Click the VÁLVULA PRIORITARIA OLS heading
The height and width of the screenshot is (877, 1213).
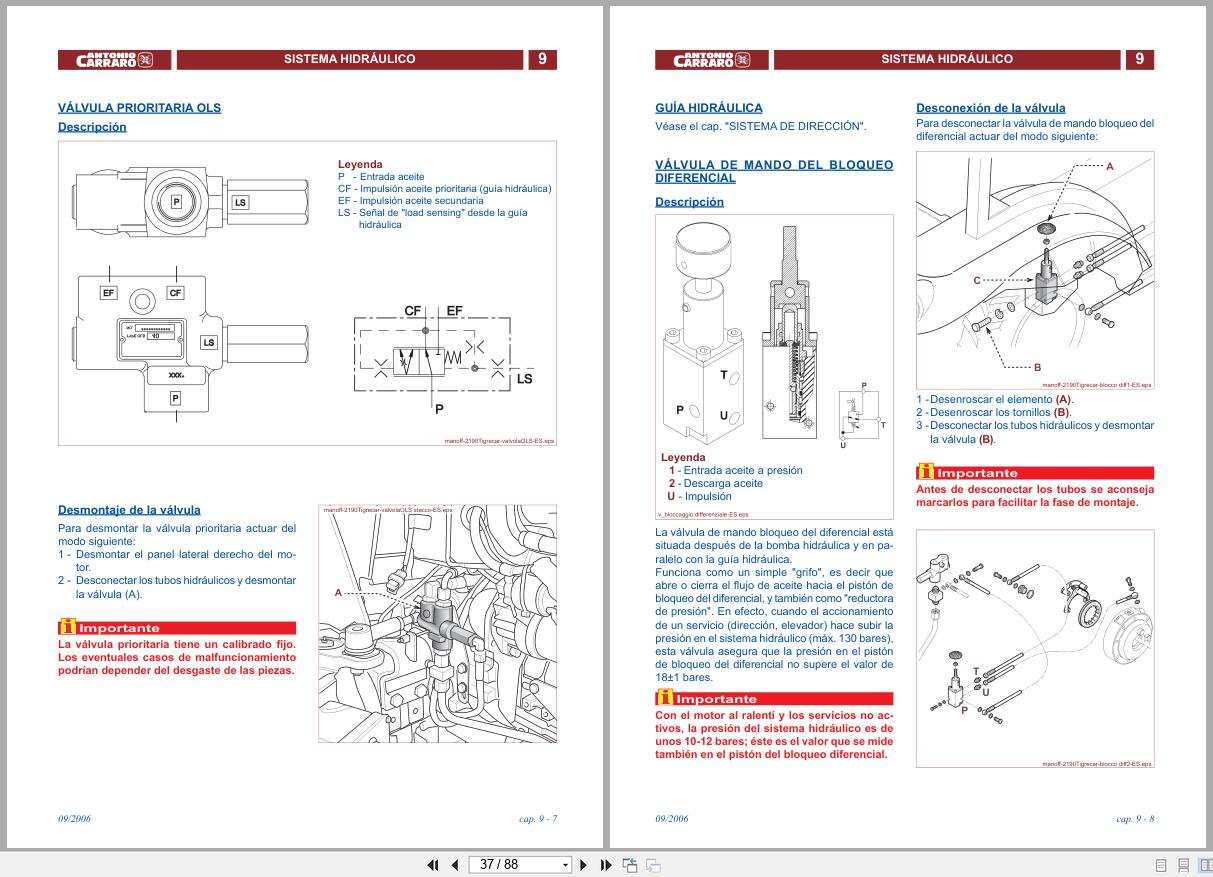click(140, 108)
